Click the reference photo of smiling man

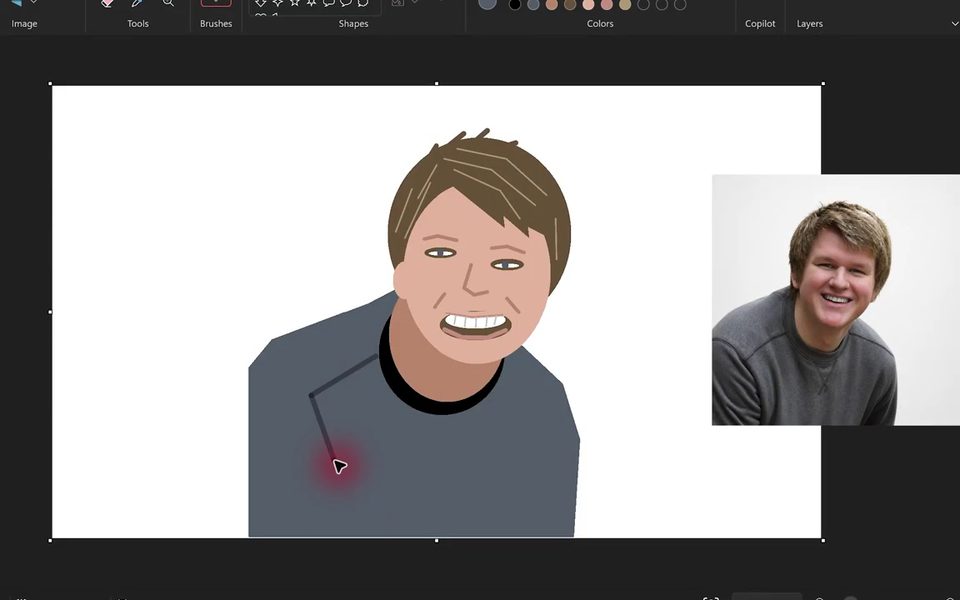pyautogui.click(x=836, y=300)
